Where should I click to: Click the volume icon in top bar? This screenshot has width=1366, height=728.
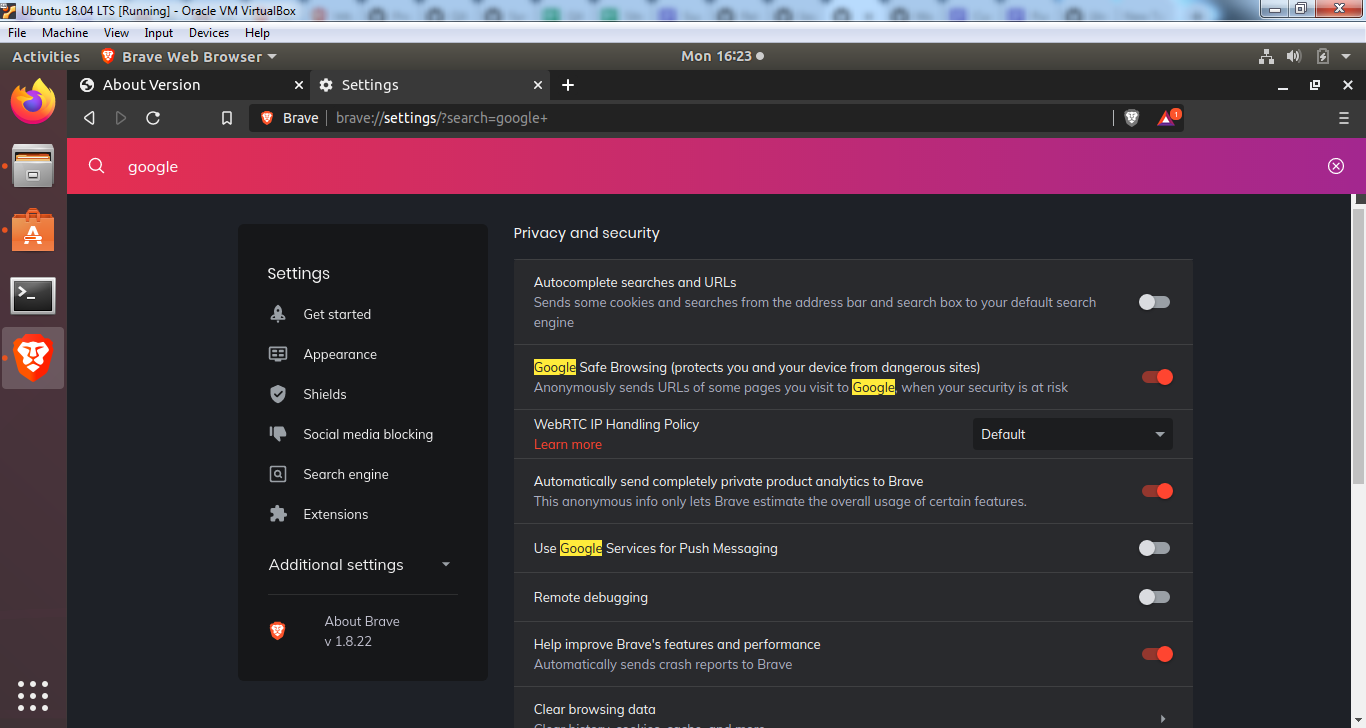point(1293,57)
